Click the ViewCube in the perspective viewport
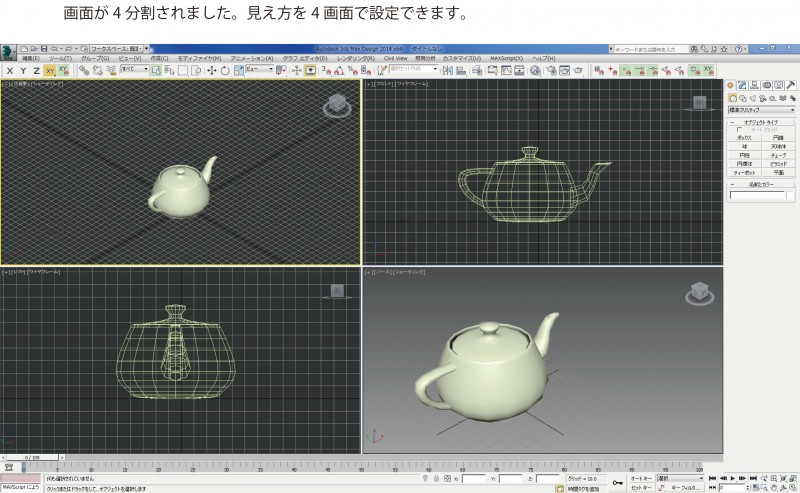Screen dimensions: 800x493 click(x=699, y=293)
